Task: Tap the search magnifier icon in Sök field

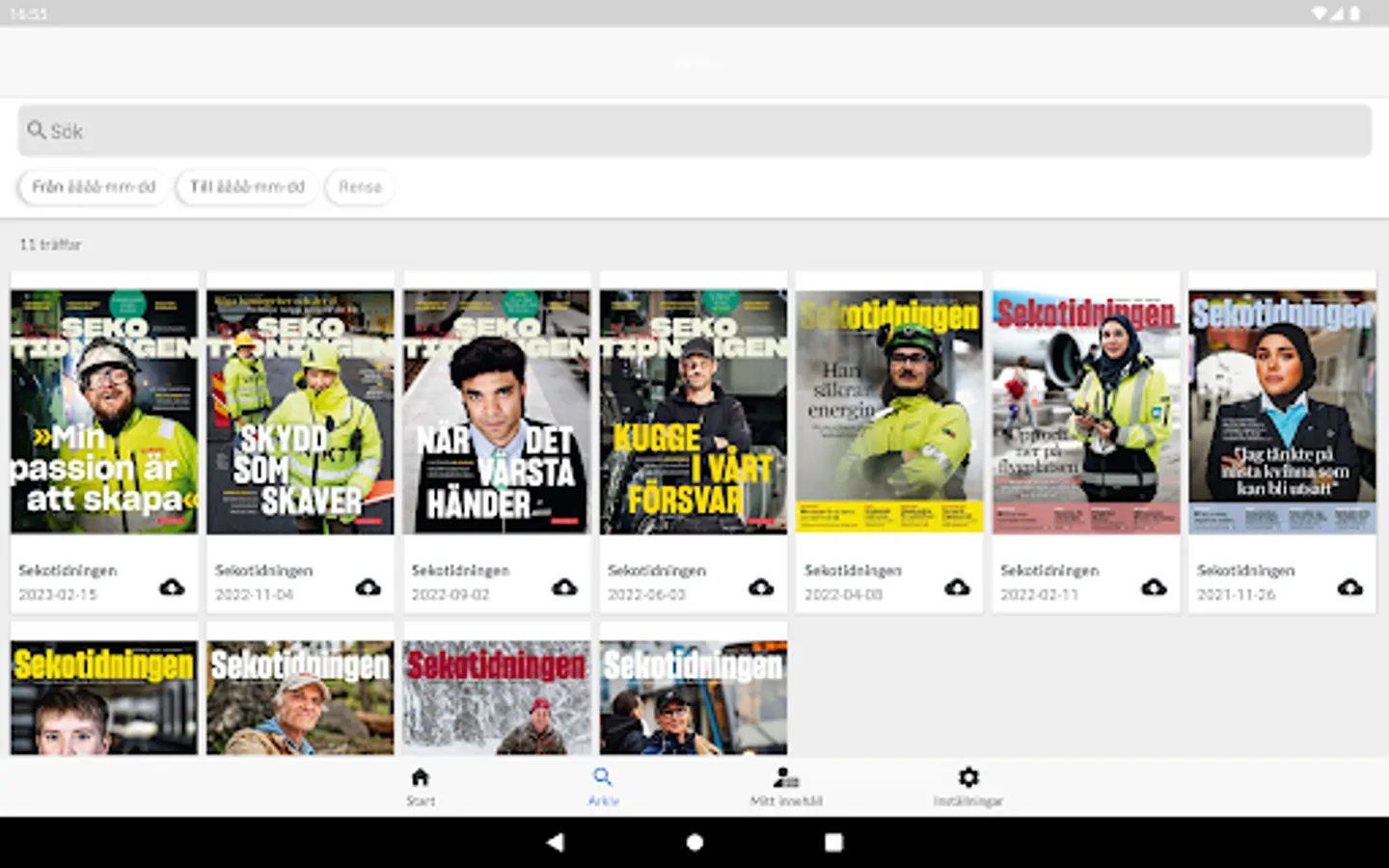Action: (37, 129)
